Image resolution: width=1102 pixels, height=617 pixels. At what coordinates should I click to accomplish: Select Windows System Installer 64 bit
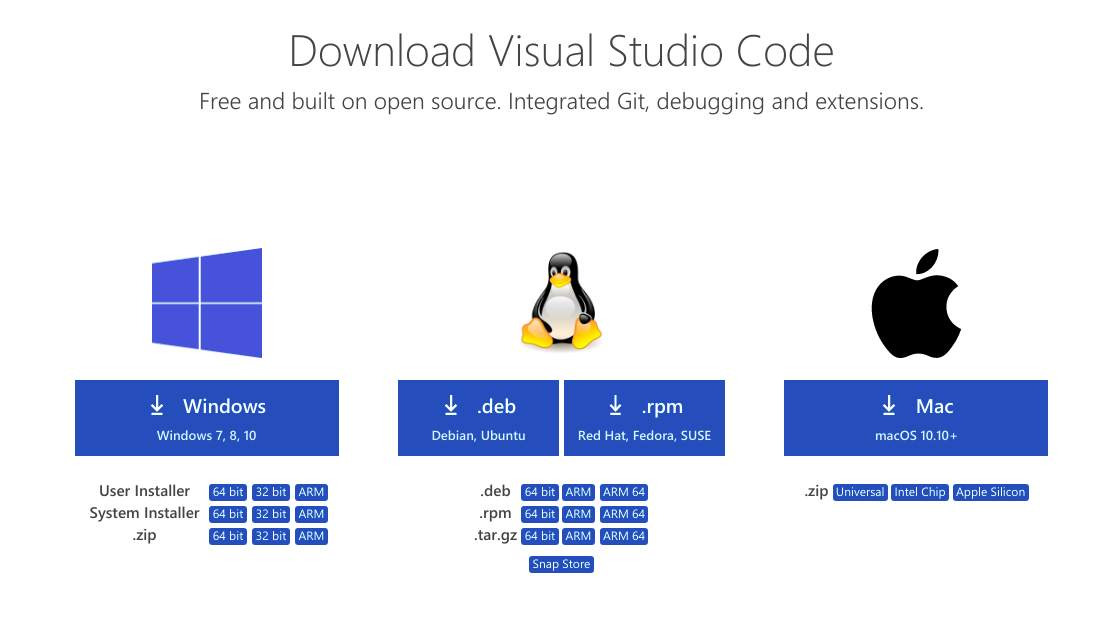(x=228, y=514)
